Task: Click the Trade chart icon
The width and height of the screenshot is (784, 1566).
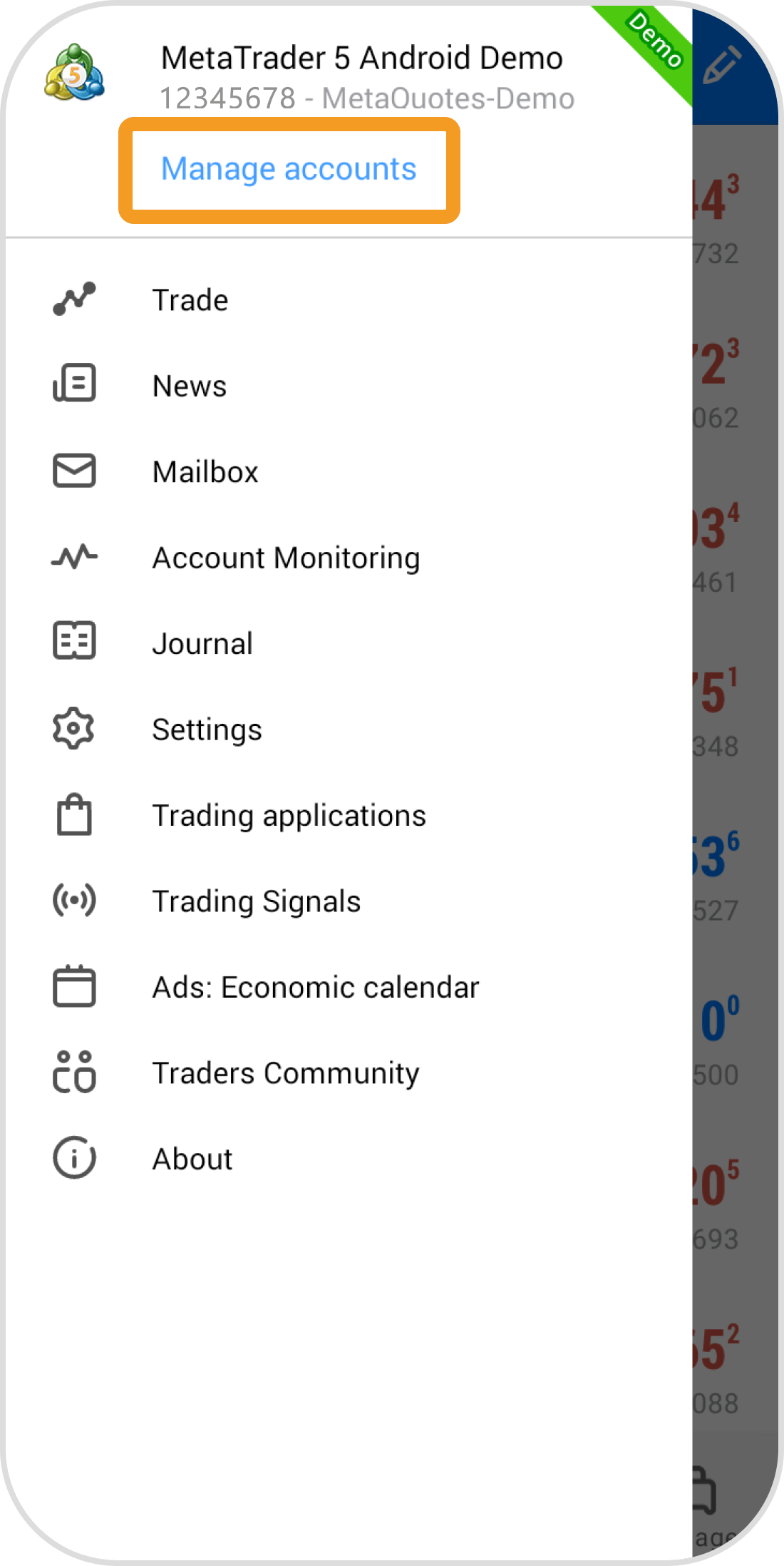Action: coord(74,299)
